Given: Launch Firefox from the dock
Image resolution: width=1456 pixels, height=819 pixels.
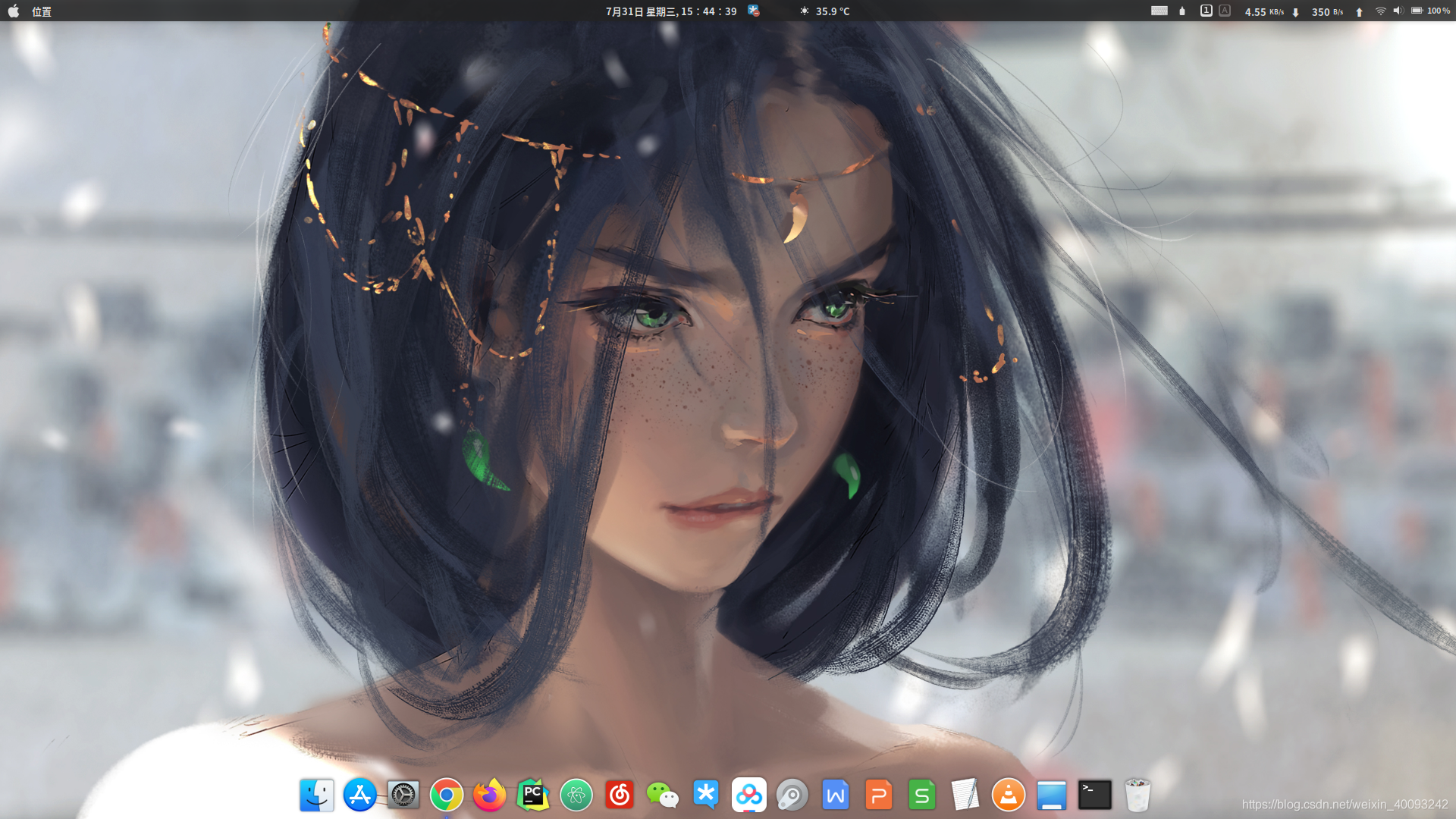Looking at the screenshot, I should pyautogui.click(x=490, y=795).
